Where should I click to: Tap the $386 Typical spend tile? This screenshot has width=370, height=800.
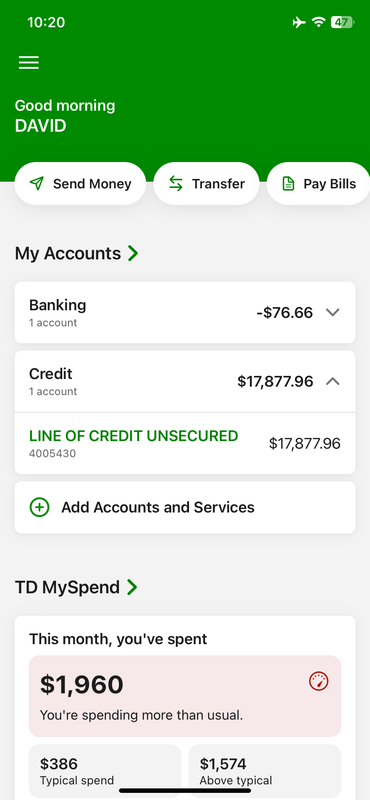[105, 771]
